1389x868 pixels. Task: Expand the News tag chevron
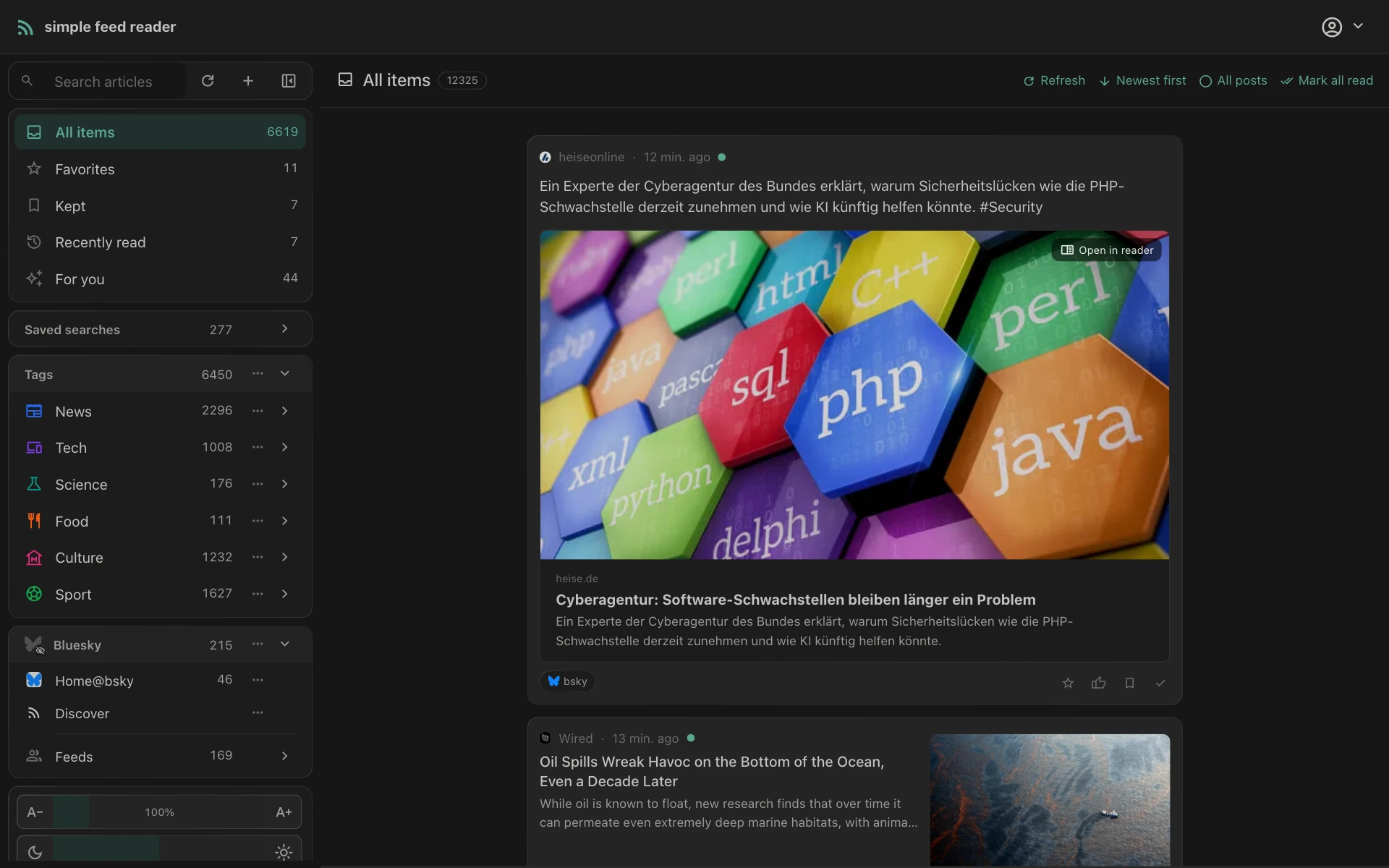point(285,411)
